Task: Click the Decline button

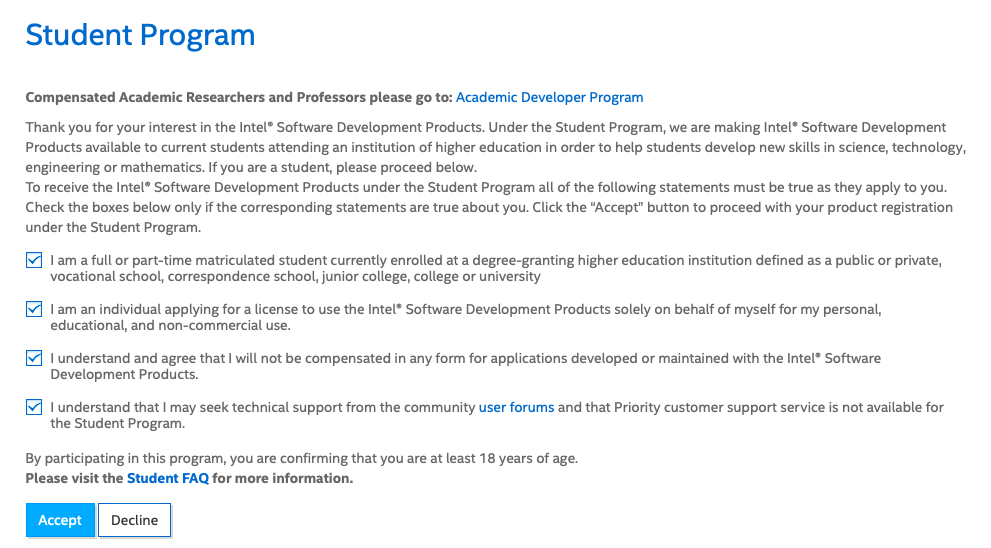Action: pos(135,520)
